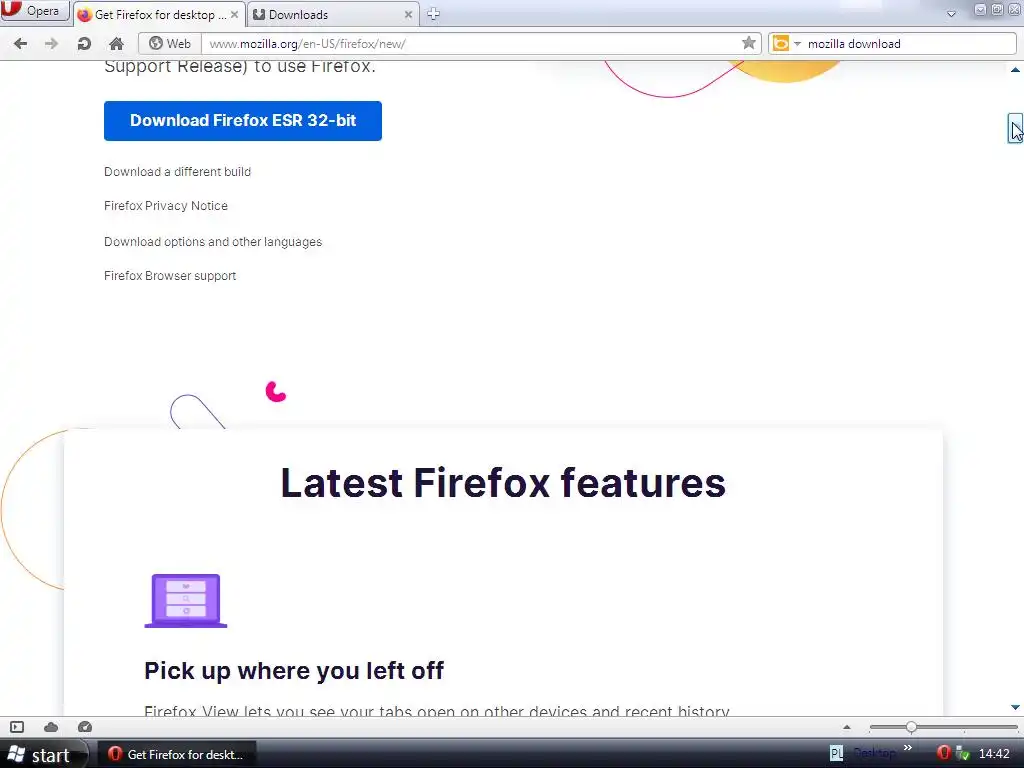Open a new tab with plus icon
This screenshot has width=1024, height=768.
pos(433,14)
